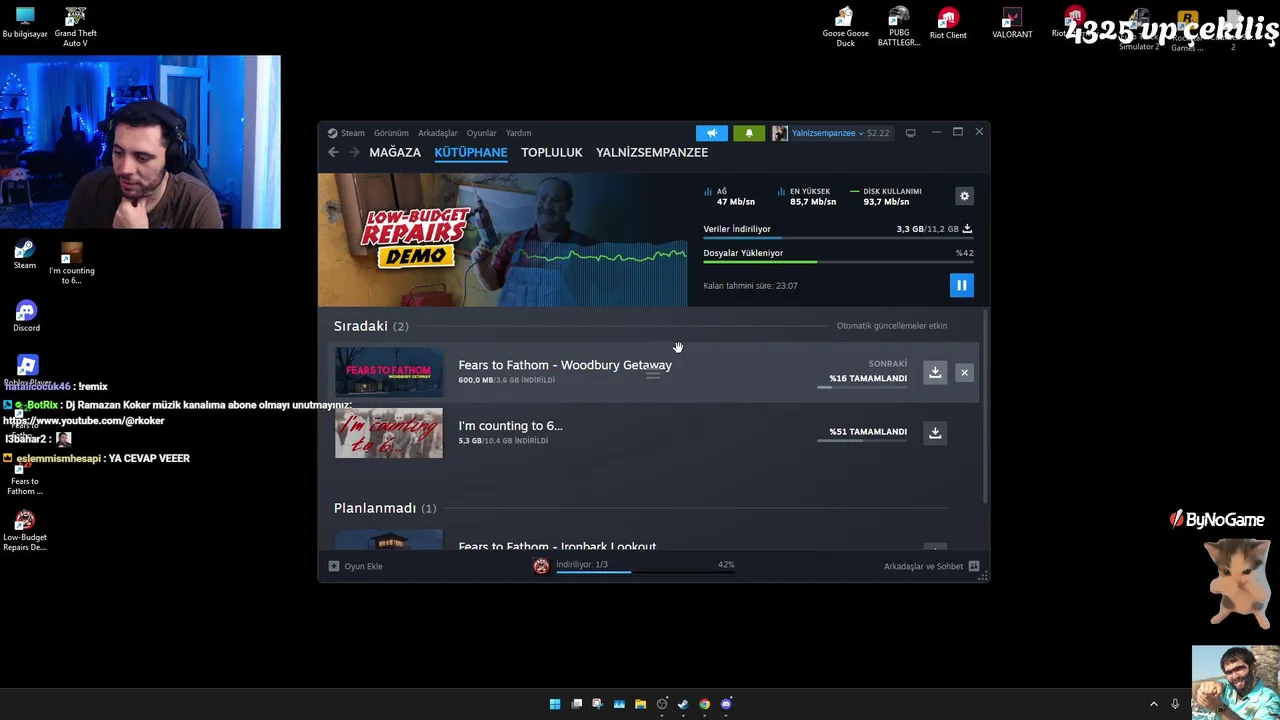Screen dimensions: 1280x720
Task: Open the Oyunlar menu
Action: pos(481,133)
